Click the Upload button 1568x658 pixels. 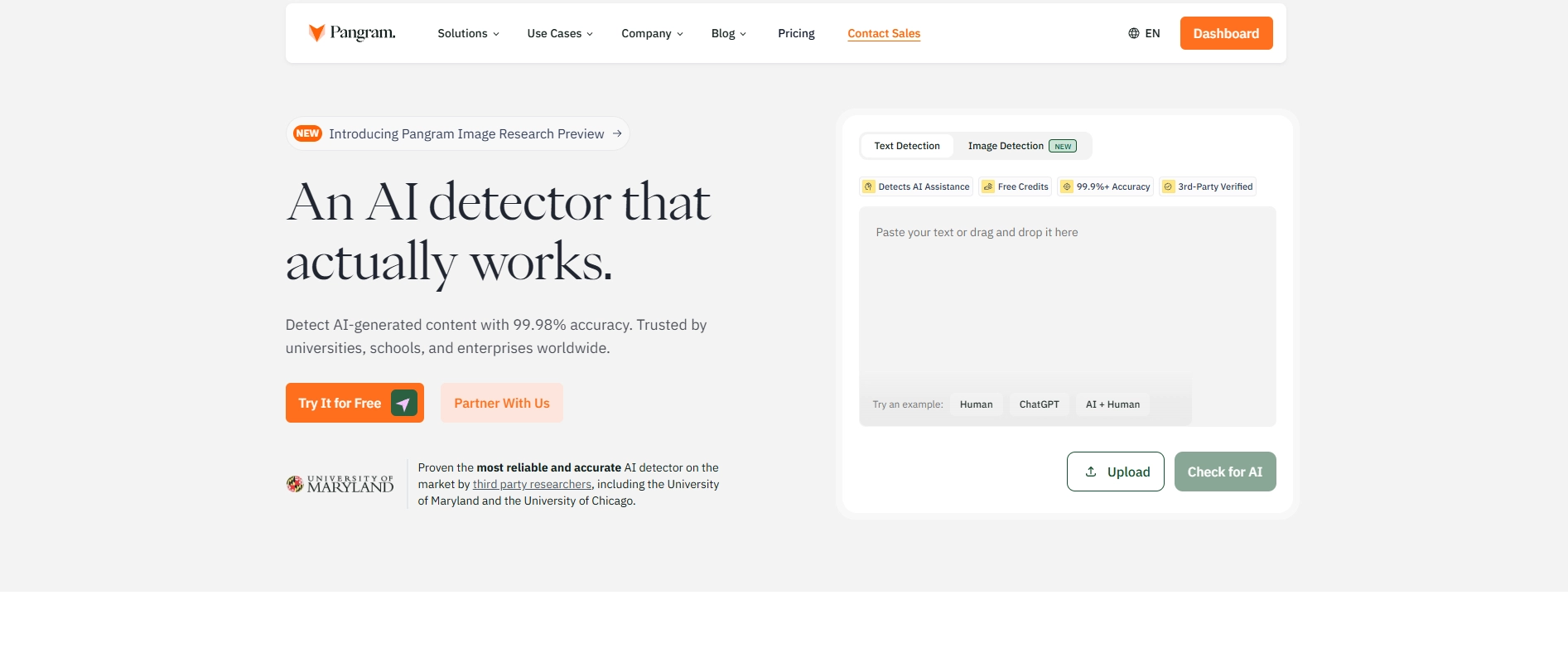pos(1115,472)
